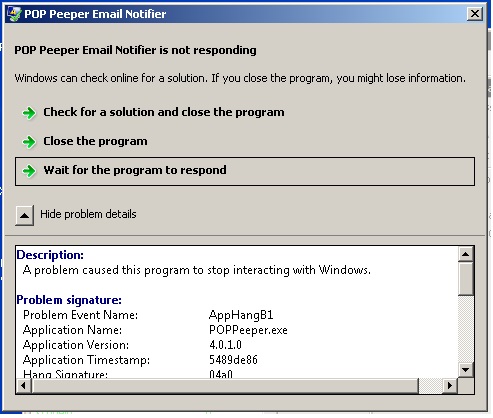Close the POP Peeper dialog window
The height and width of the screenshot is (418, 493).
coord(475,14)
